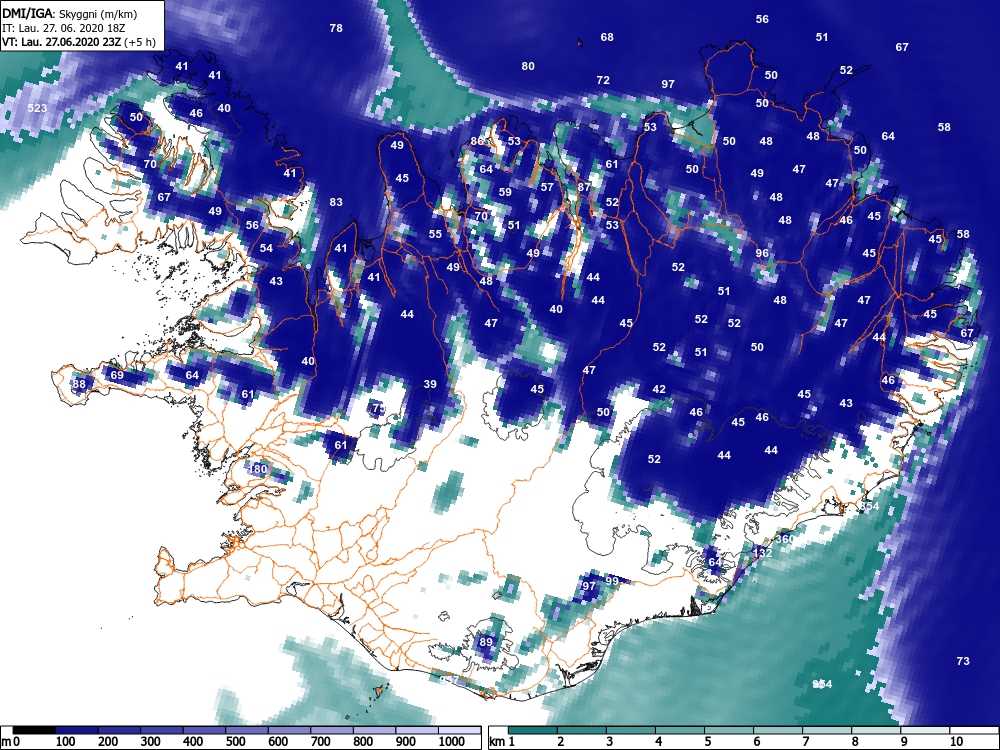Click the map value '69'

[117, 375]
